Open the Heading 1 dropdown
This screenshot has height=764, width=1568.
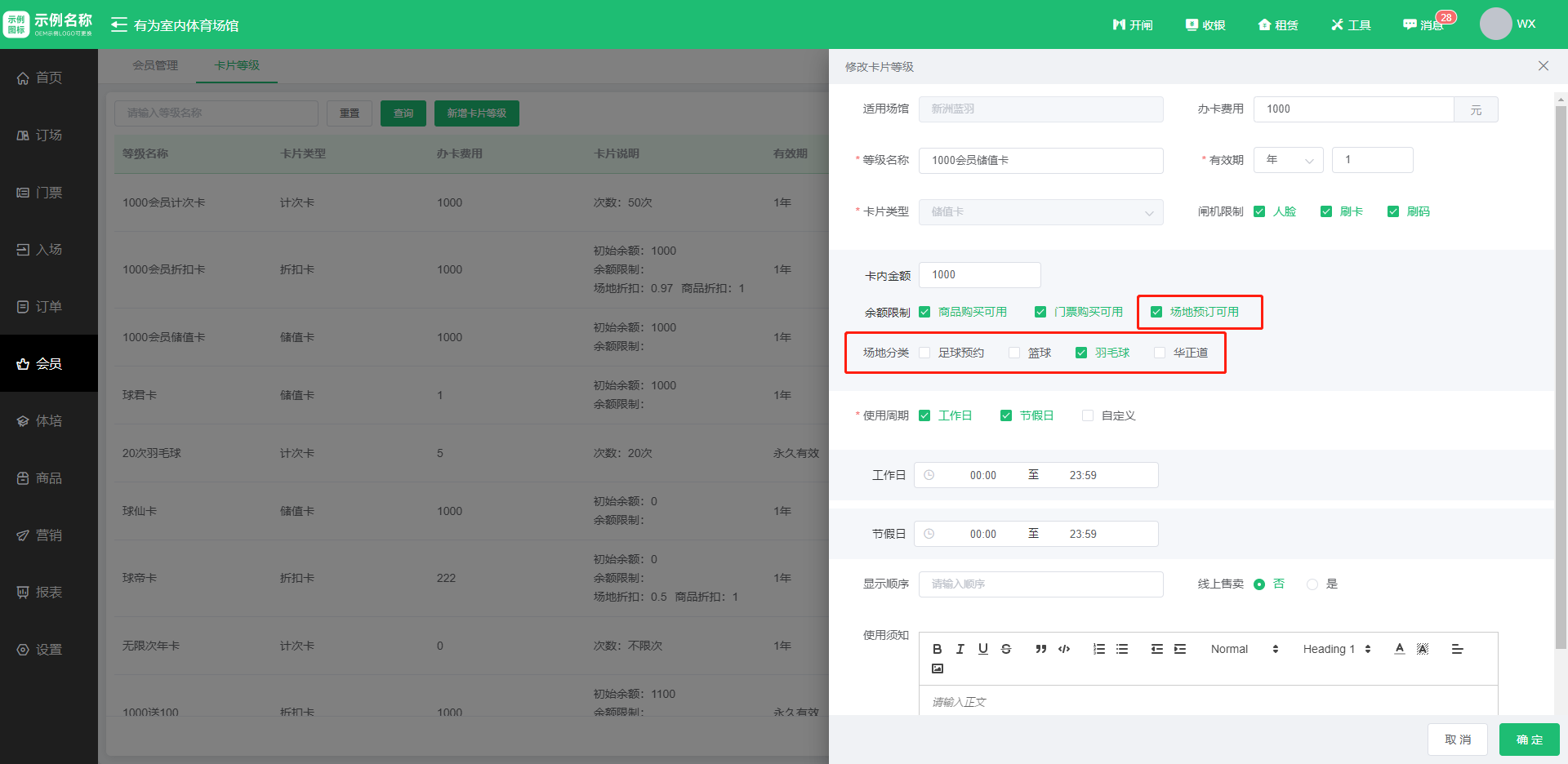[1337, 649]
